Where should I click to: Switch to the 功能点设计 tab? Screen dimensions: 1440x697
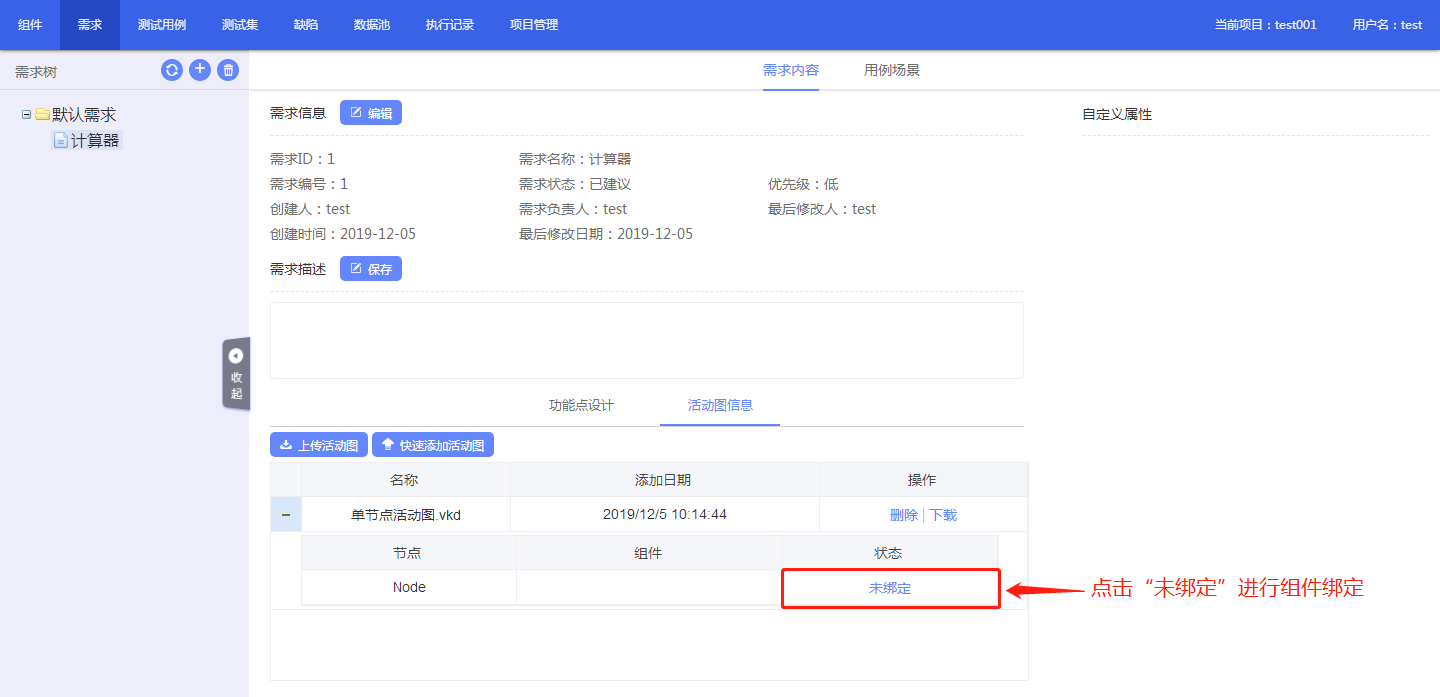click(x=581, y=405)
